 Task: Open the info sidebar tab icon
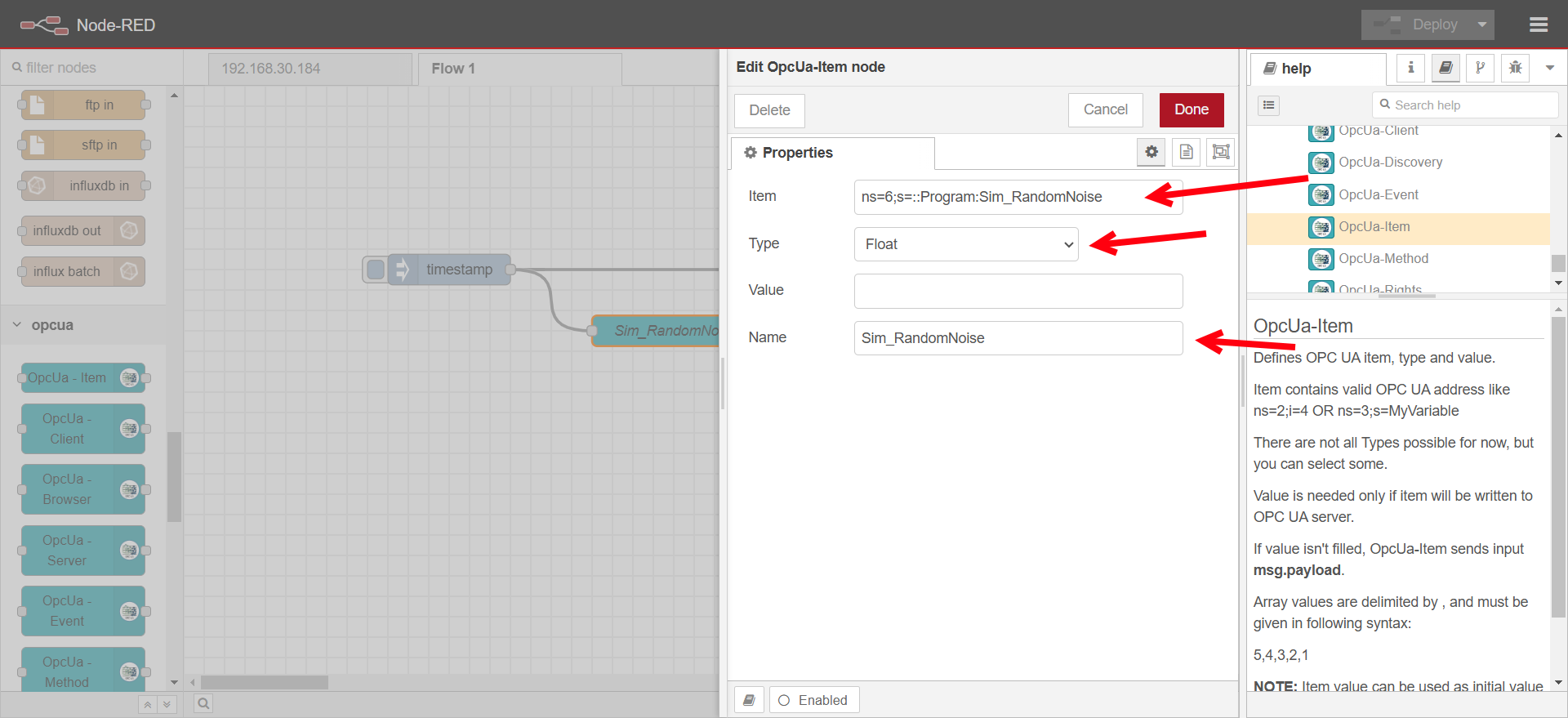click(1410, 68)
